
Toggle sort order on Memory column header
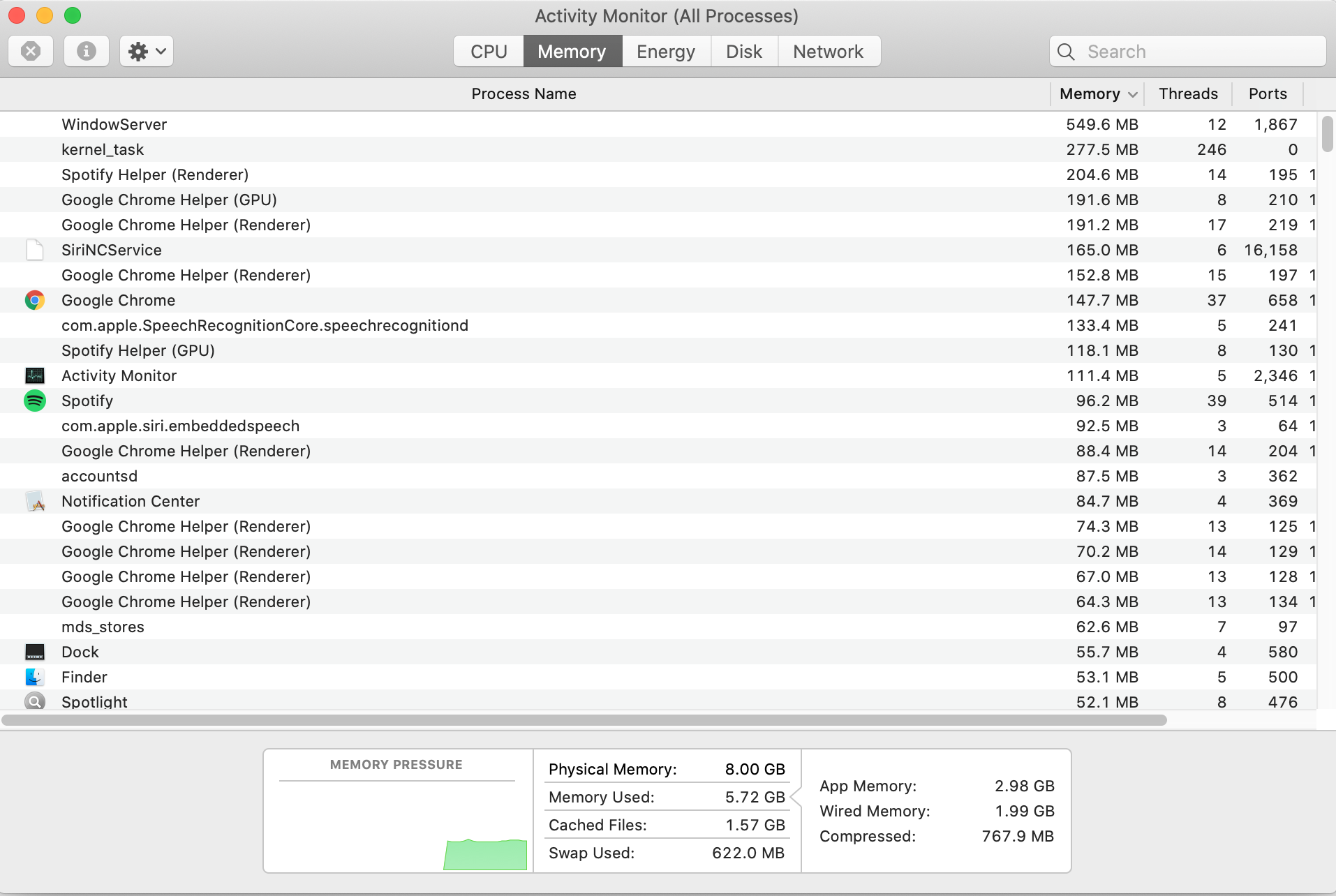point(1097,94)
